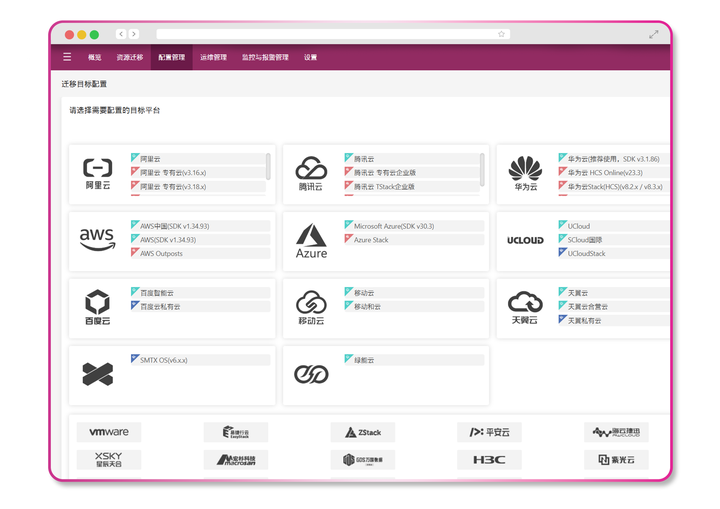Choose the H3C platform tile

(x=489, y=460)
